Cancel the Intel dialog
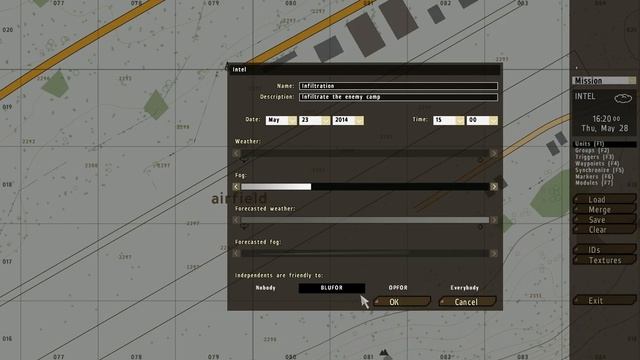640x360 pixels. 468,302
